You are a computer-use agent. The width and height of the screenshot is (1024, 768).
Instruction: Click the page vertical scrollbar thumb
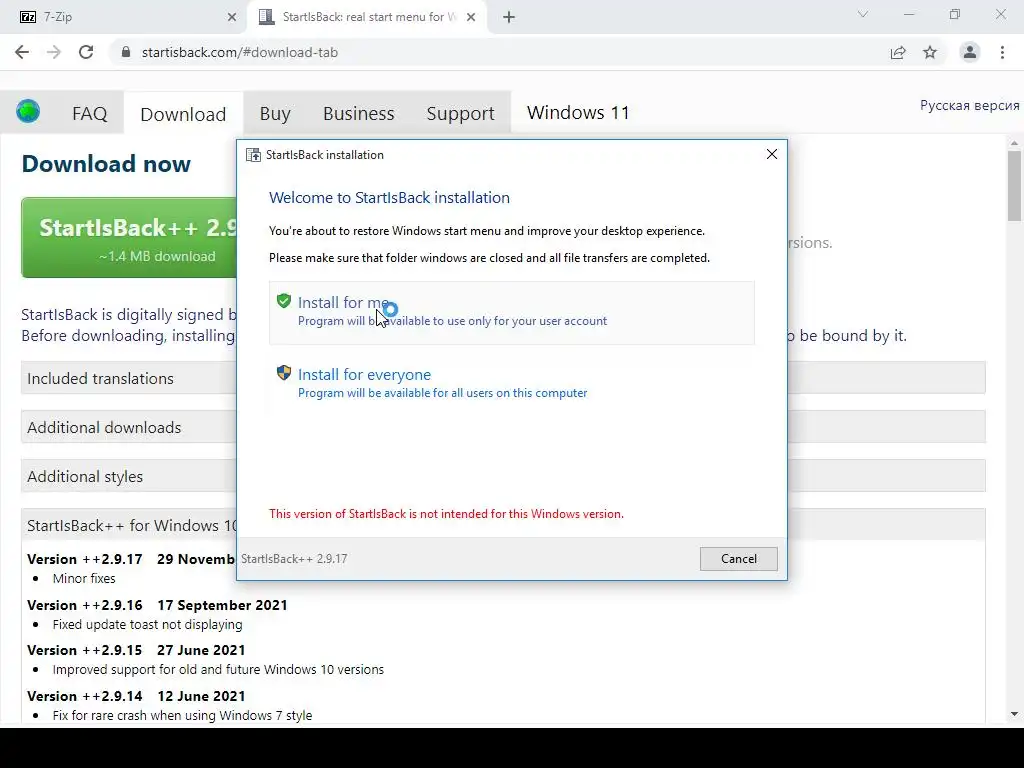(1014, 185)
